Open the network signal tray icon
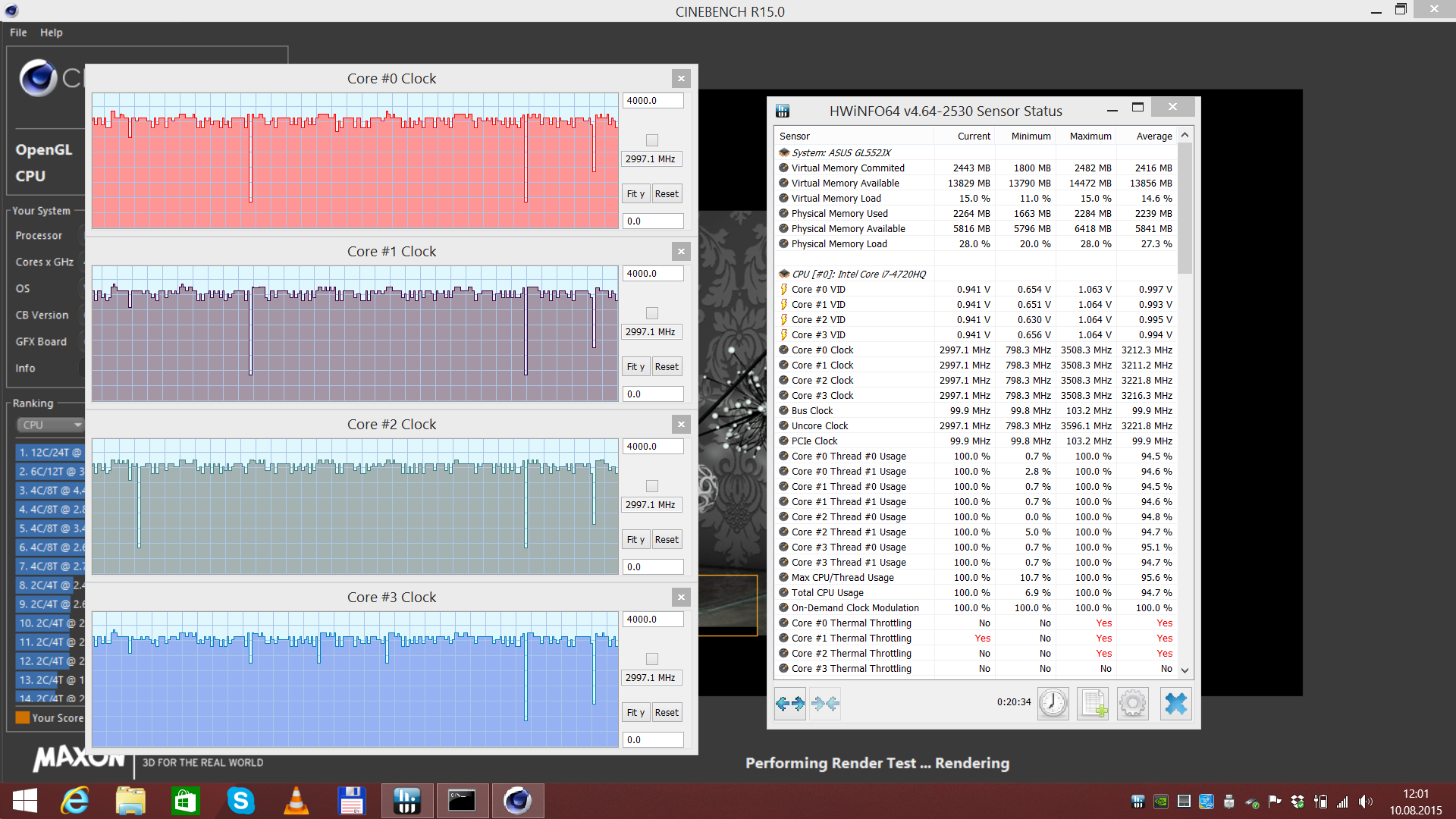 (x=1343, y=802)
